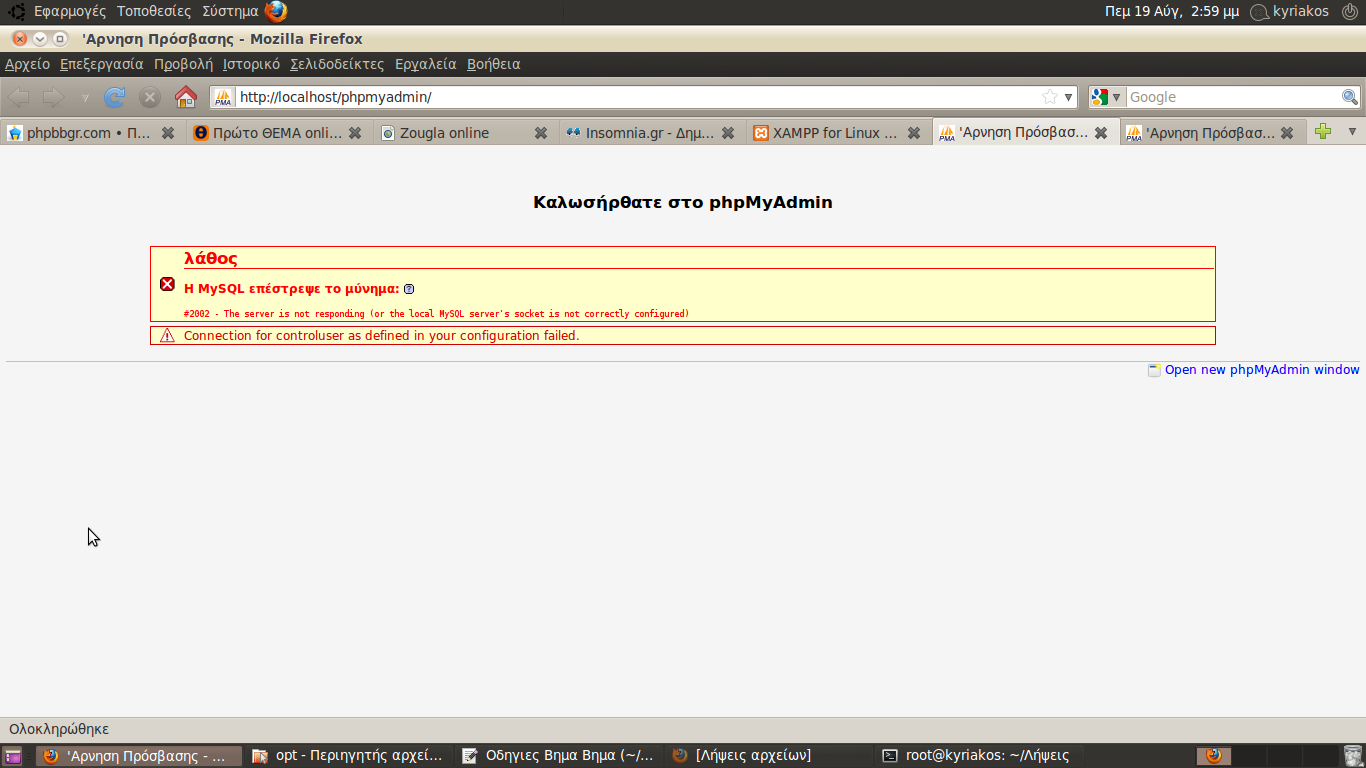Click the Firefox launcher in top panel
Screen dimensions: 1366x768
276,11
